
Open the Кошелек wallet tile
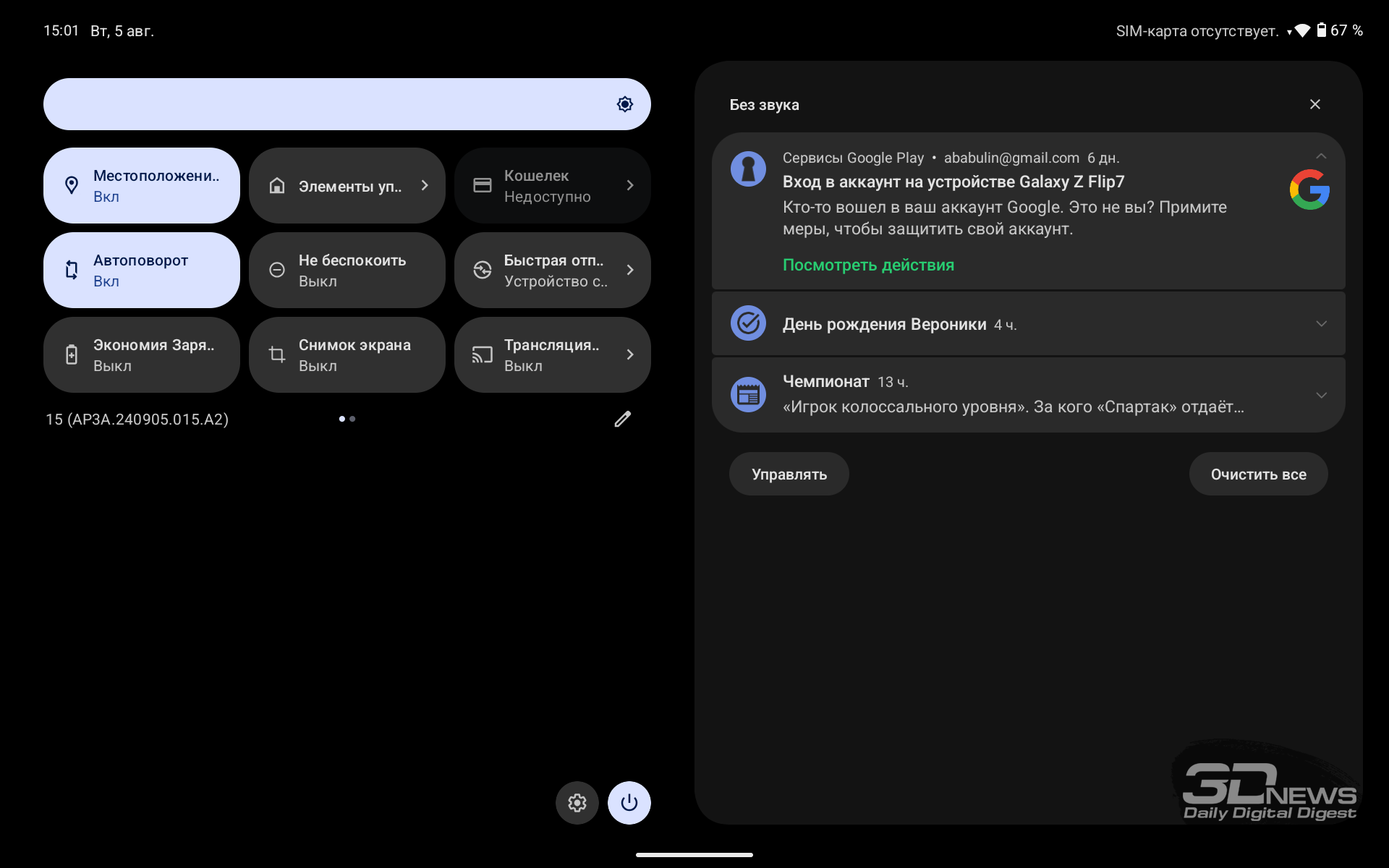[x=553, y=186]
